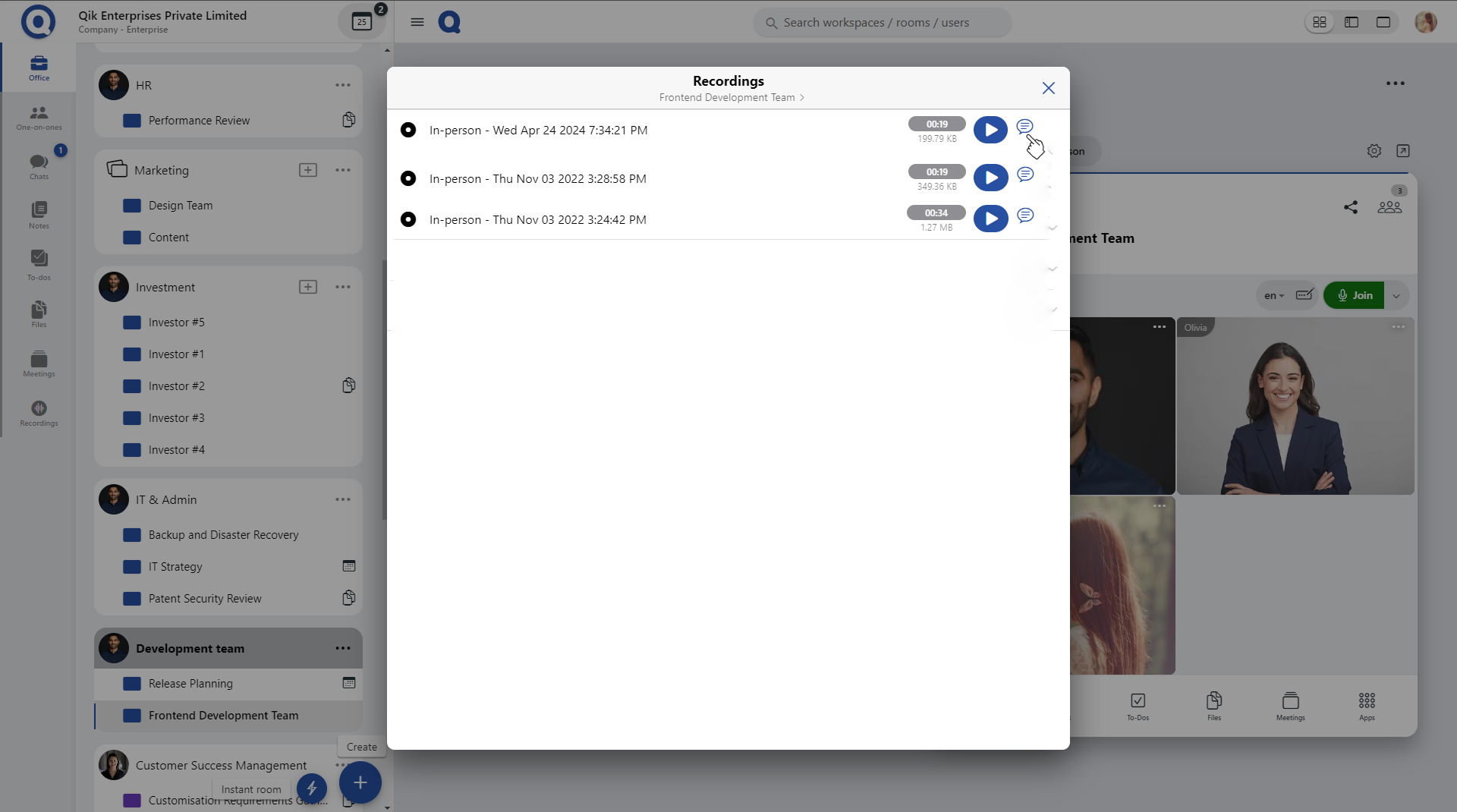Viewport: 1457px width, 812px height.
Task: Open the room settings gear icon
Action: click(1374, 151)
